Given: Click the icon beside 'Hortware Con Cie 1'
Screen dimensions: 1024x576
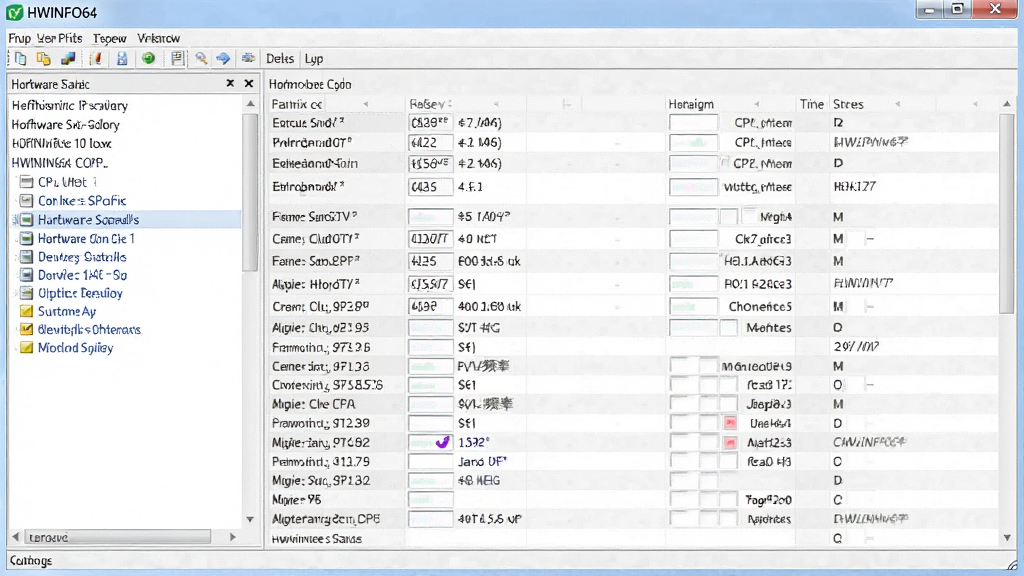Looking at the screenshot, I should pos(26,238).
